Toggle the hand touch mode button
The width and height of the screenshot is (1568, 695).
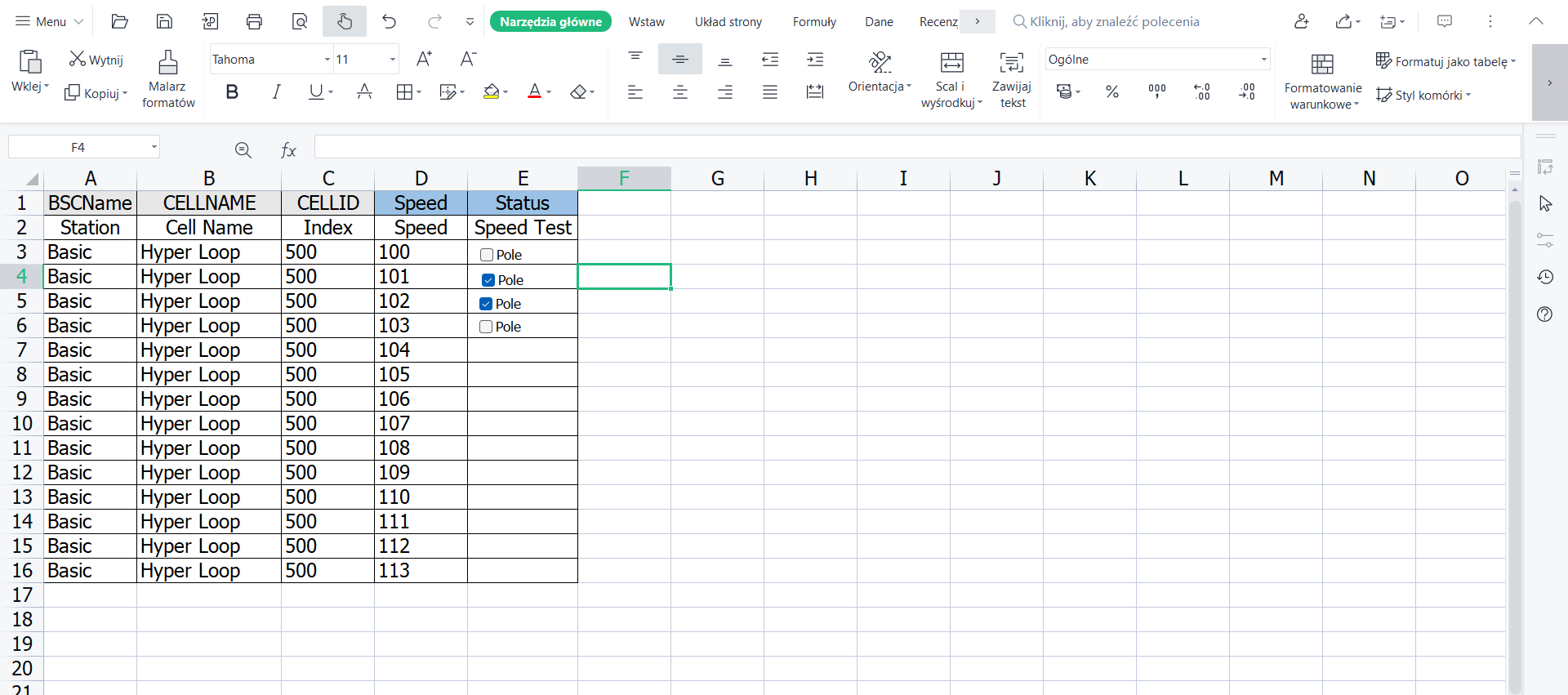point(345,22)
